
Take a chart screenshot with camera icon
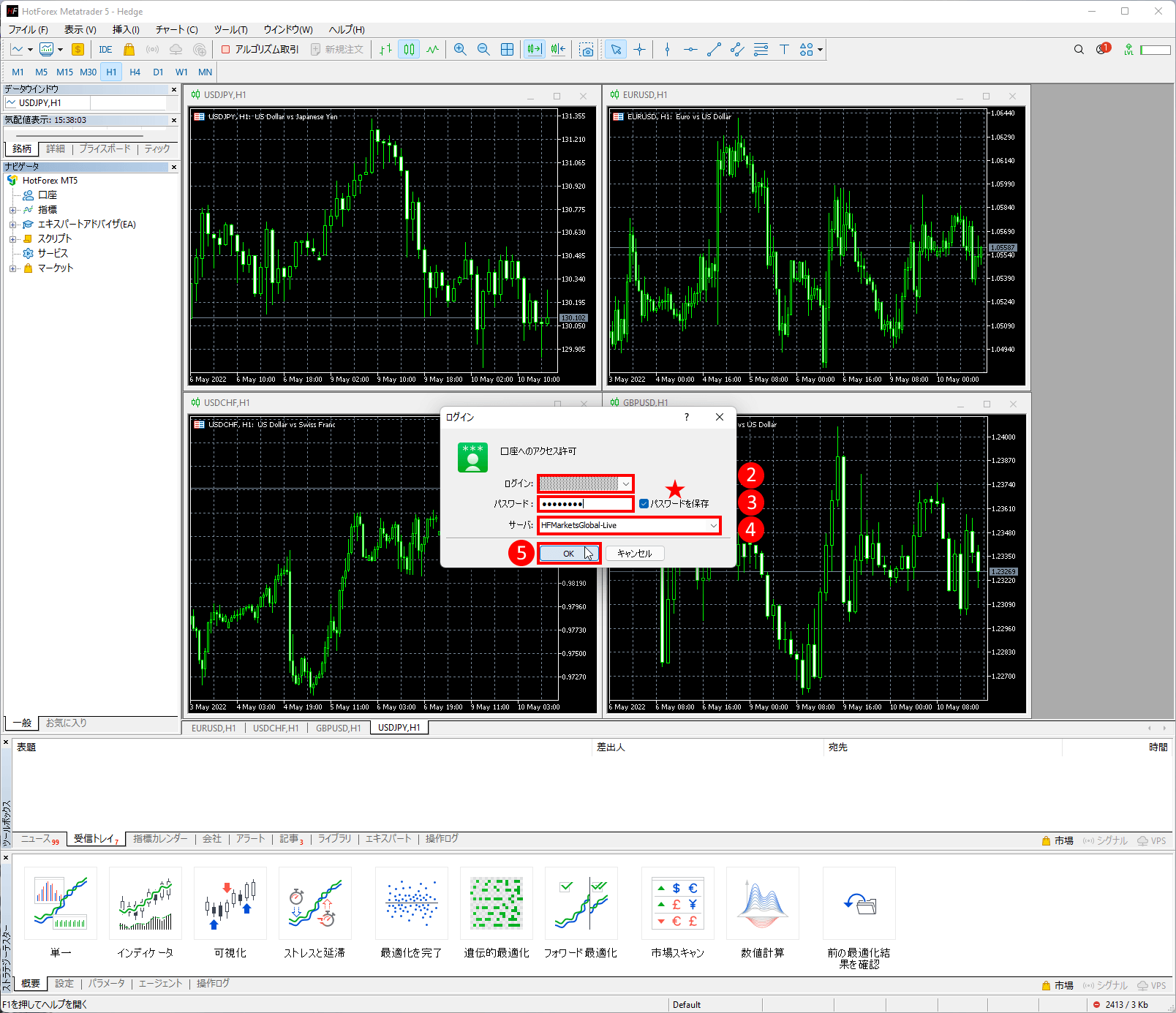point(587,50)
